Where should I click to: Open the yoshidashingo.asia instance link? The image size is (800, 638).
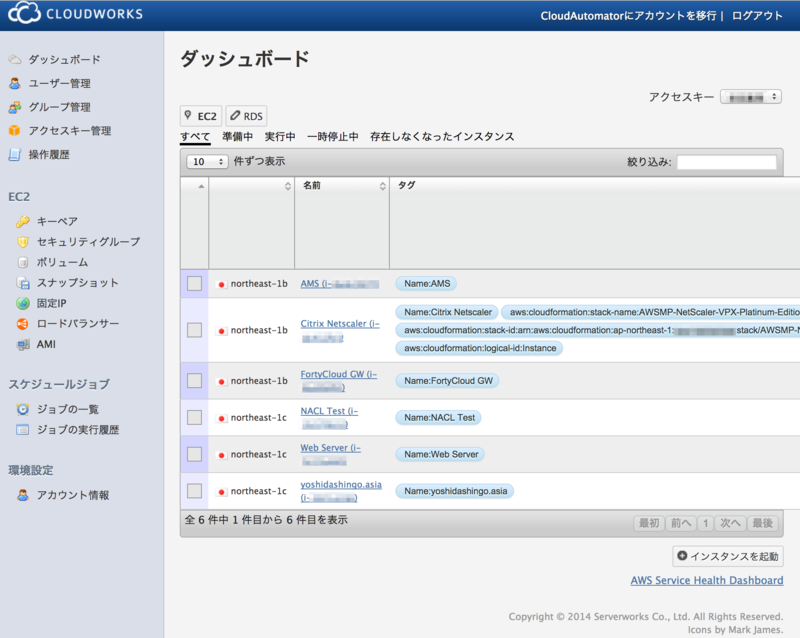341,491
